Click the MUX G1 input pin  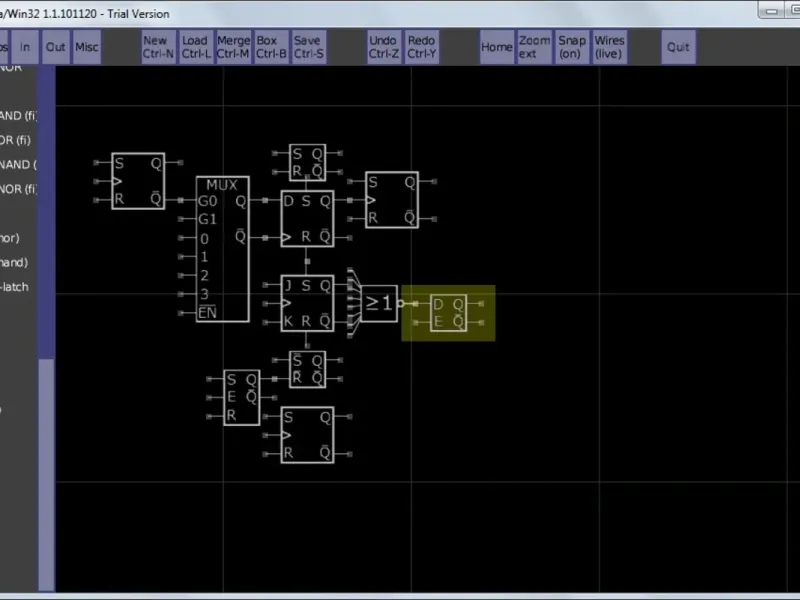(x=181, y=219)
